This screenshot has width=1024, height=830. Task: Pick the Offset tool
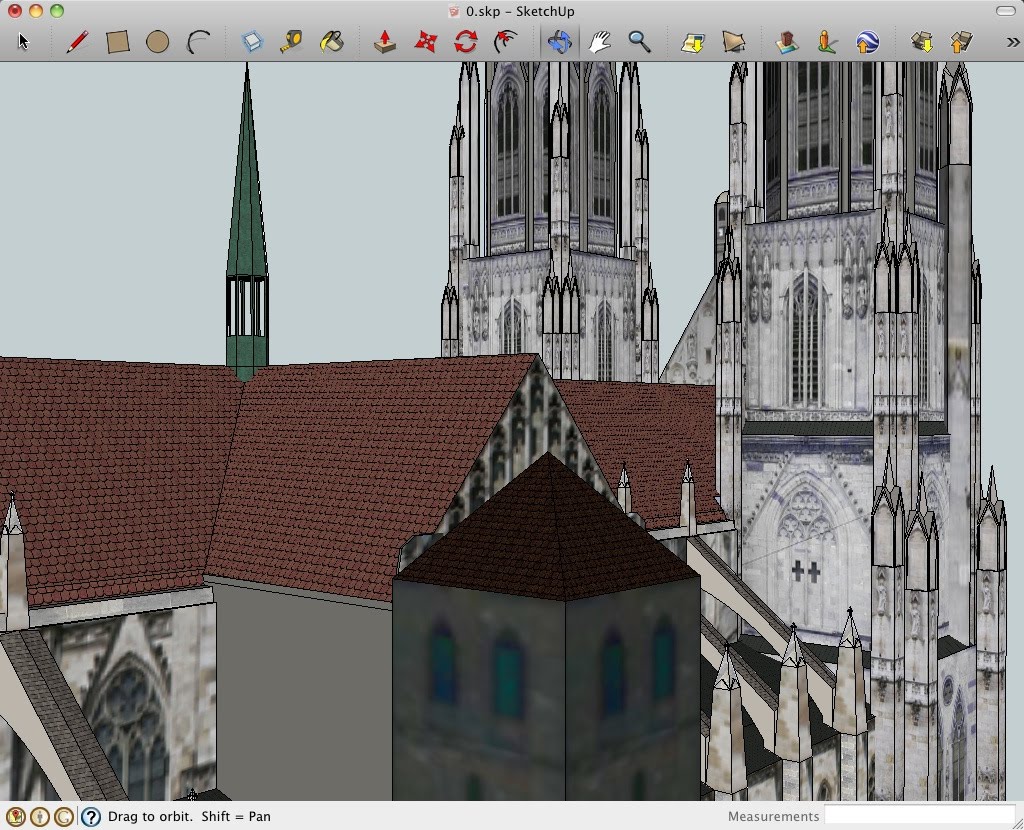[506, 42]
